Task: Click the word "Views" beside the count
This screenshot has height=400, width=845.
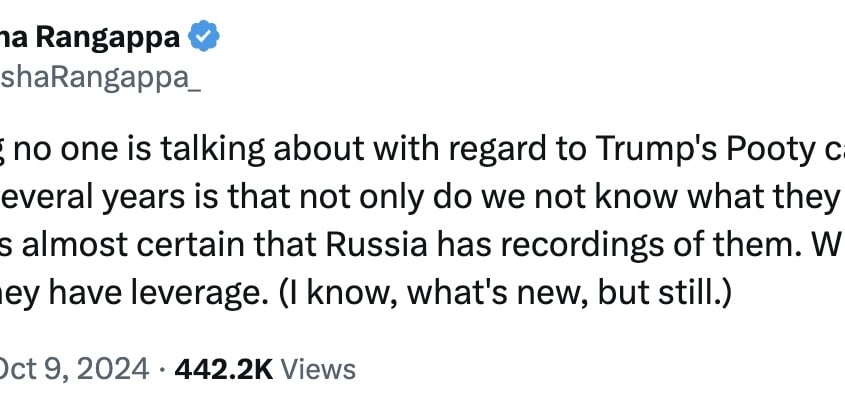Action: 318,369
